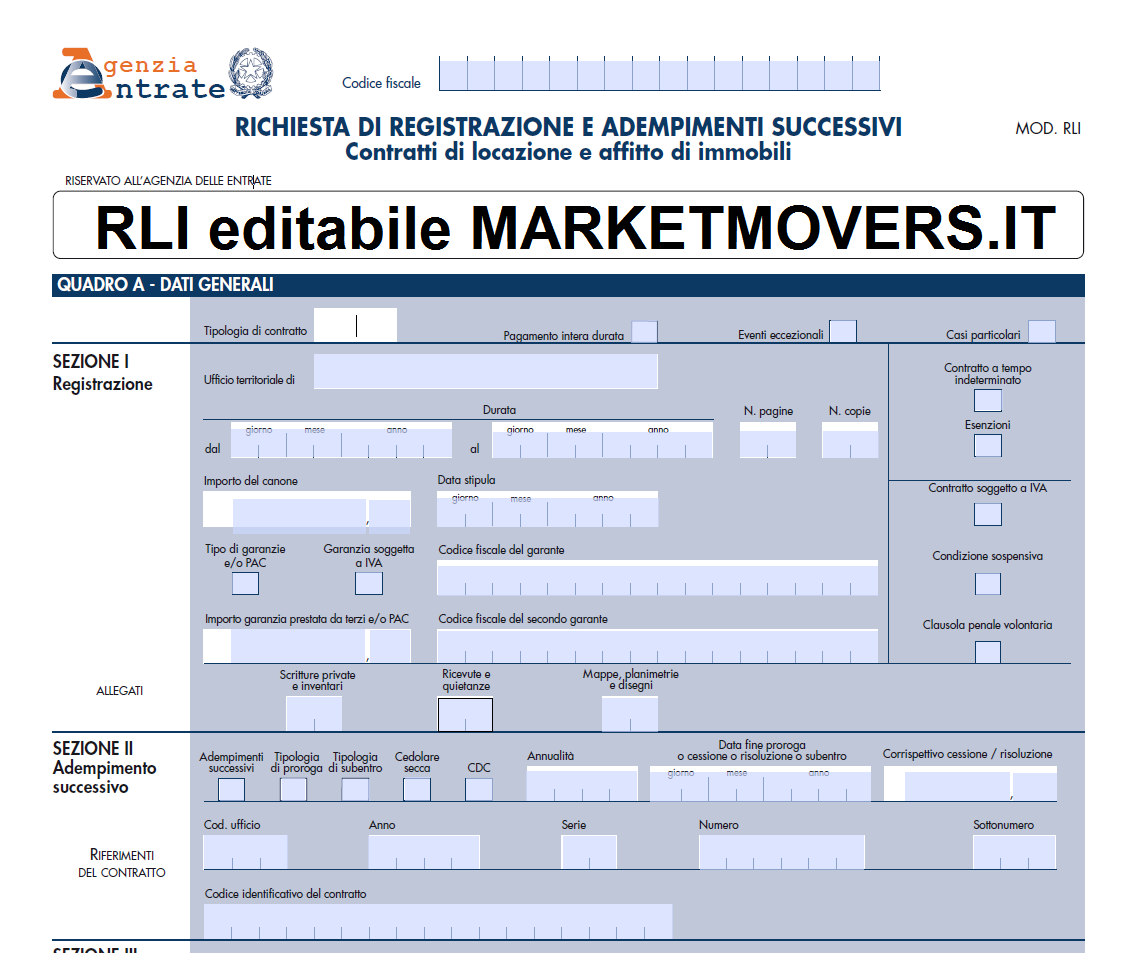This screenshot has height=953, width=1135.
Task: Check the Contratto a tempo indeterminato box
Action: (x=987, y=400)
